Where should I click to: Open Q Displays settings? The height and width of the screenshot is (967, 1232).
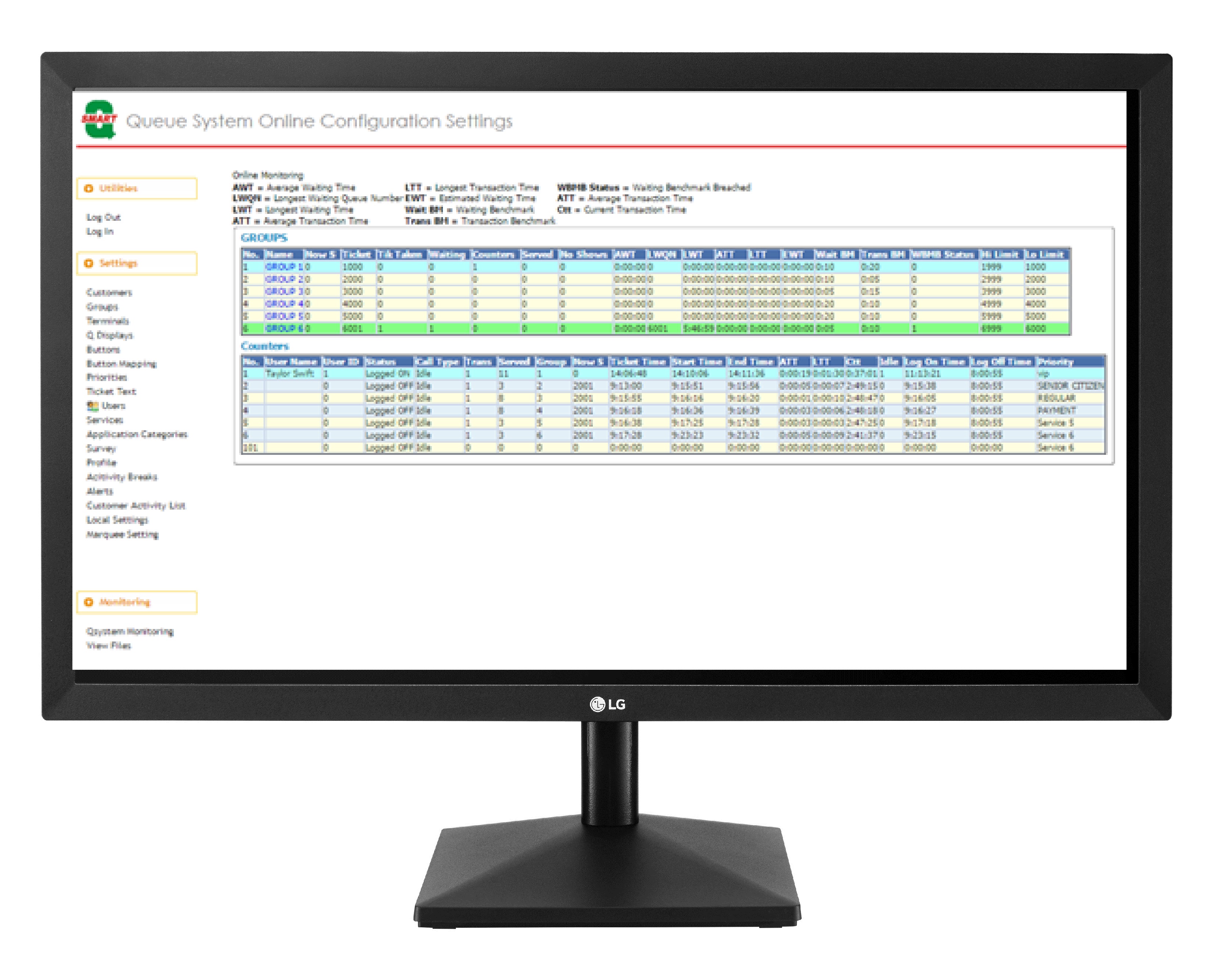[x=109, y=335]
